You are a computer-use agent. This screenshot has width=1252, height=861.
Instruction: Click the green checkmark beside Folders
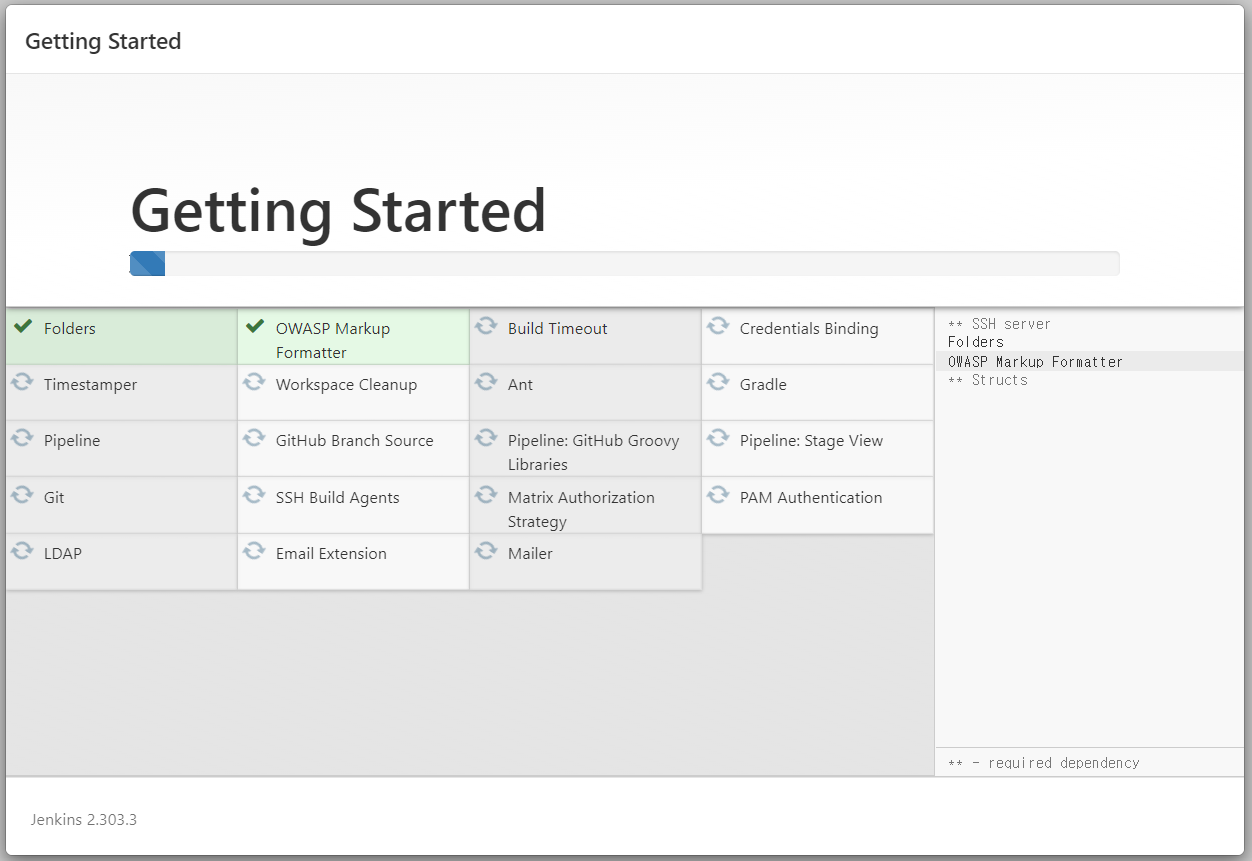(23, 327)
